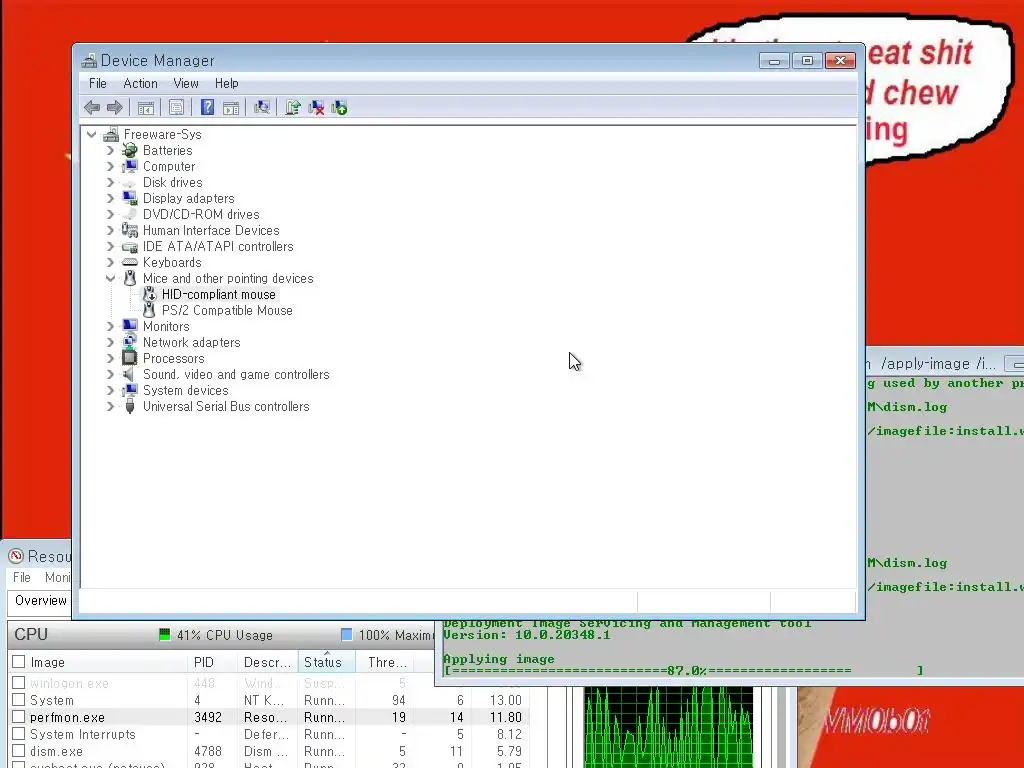Open Properties via the toolbar properties icon
Image resolution: width=1024 pixels, height=768 pixels.
tap(176, 108)
